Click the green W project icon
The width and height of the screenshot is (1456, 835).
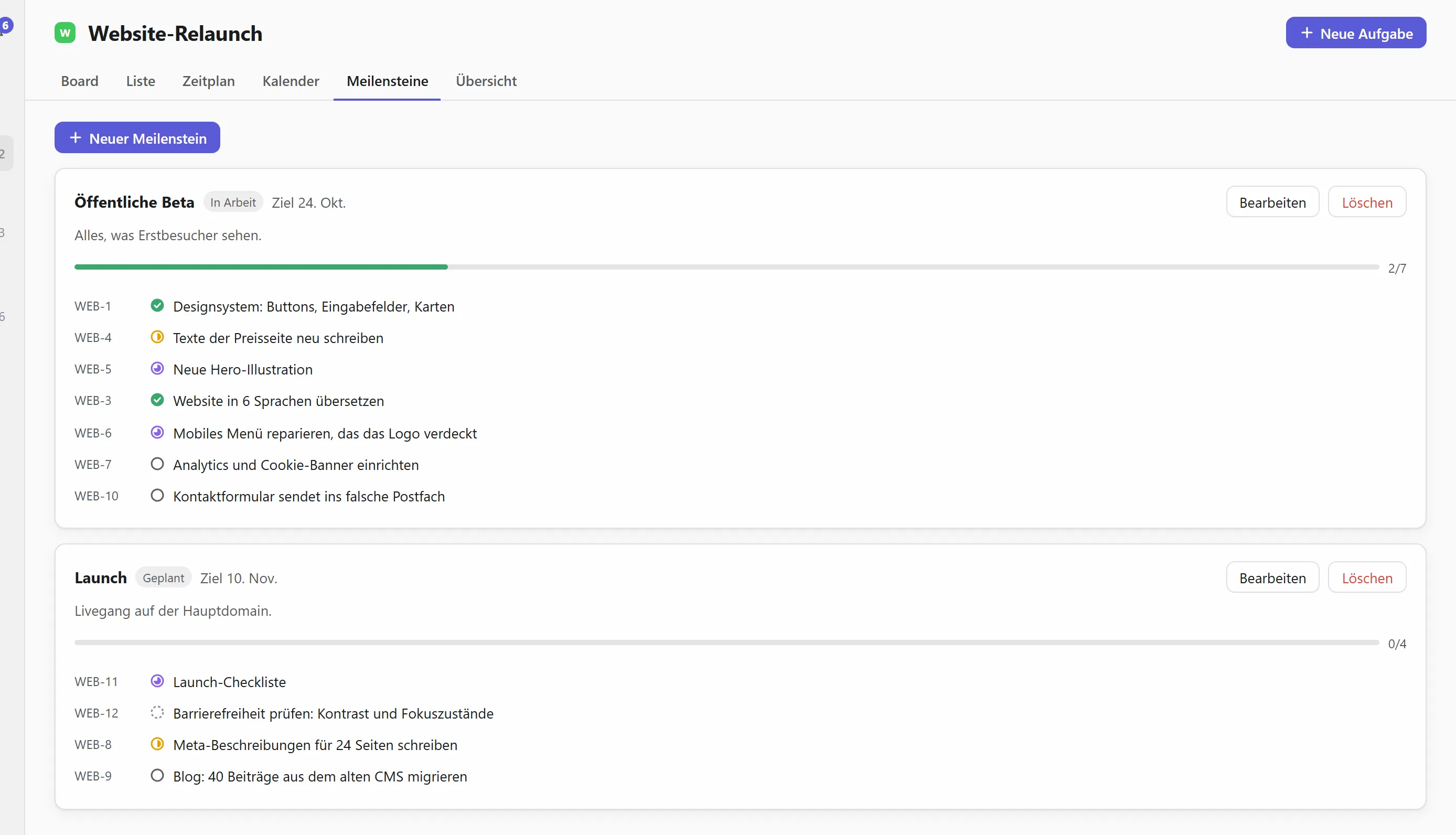point(65,33)
